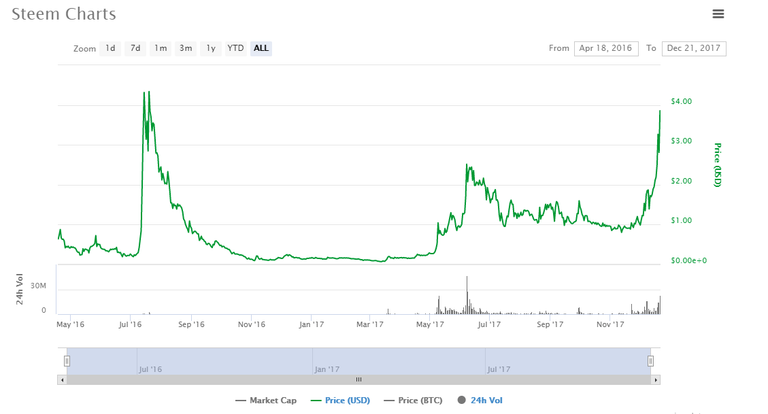The height and width of the screenshot is (414, 768).
Task: Click the Nov '16 axis label
Action: [x=251, y=324]
